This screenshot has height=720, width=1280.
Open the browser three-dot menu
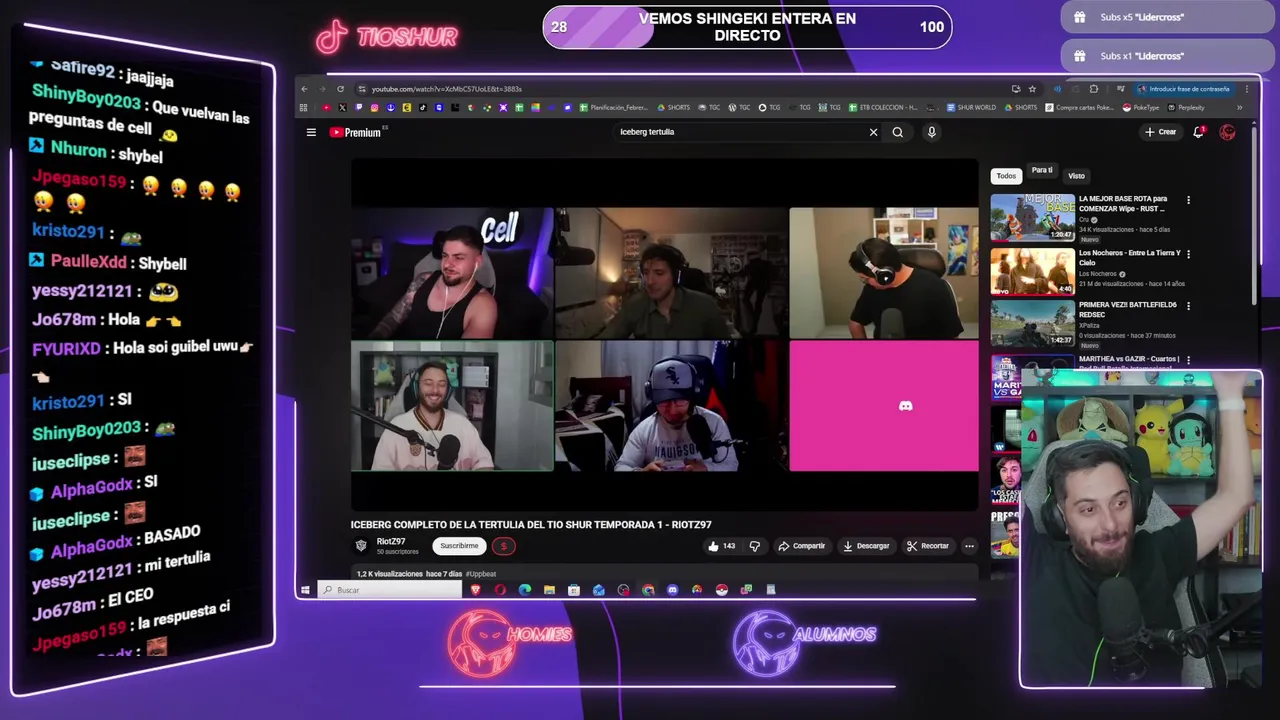tap(1246, 89)
